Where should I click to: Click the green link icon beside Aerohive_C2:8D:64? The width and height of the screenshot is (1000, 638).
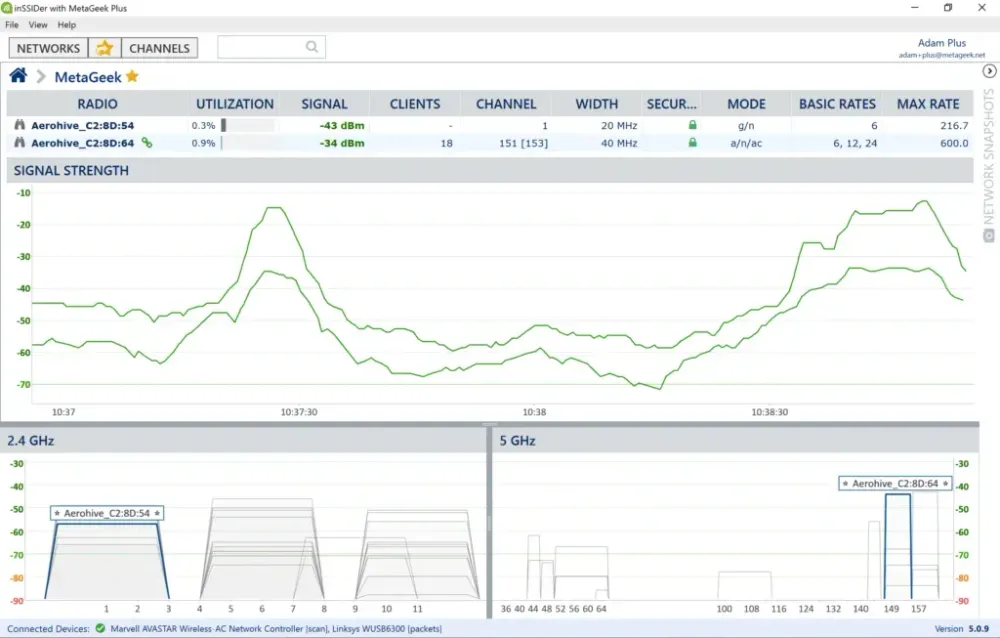pos(146,143)
